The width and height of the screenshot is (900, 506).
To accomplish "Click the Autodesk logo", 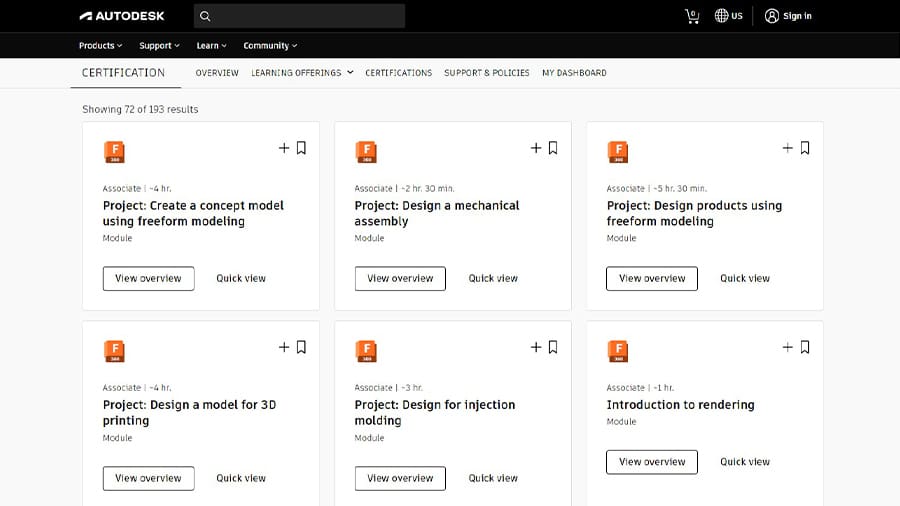I will (122, 16).
